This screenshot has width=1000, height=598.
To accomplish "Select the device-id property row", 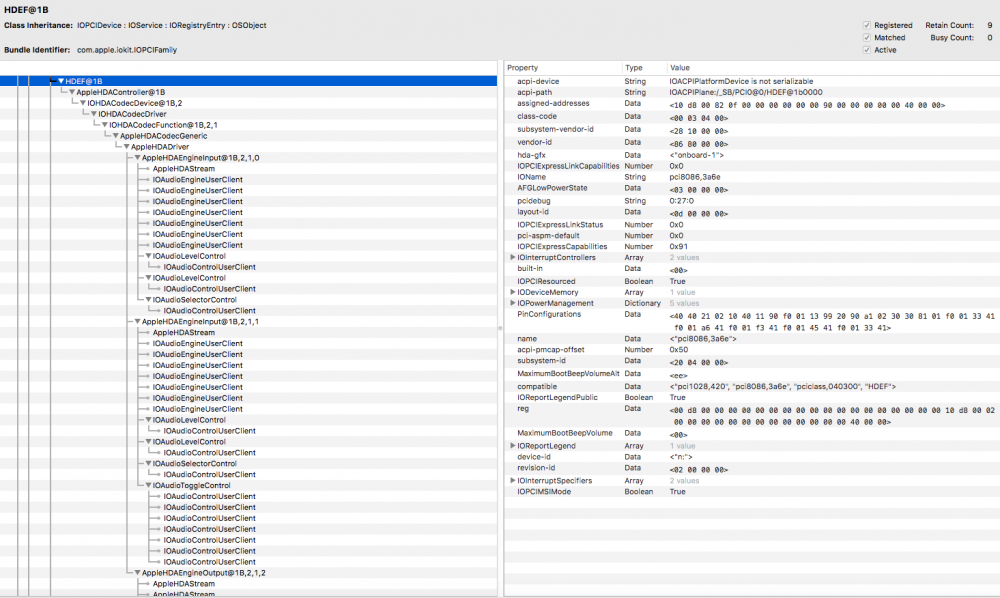I will [x=752, y=457].
